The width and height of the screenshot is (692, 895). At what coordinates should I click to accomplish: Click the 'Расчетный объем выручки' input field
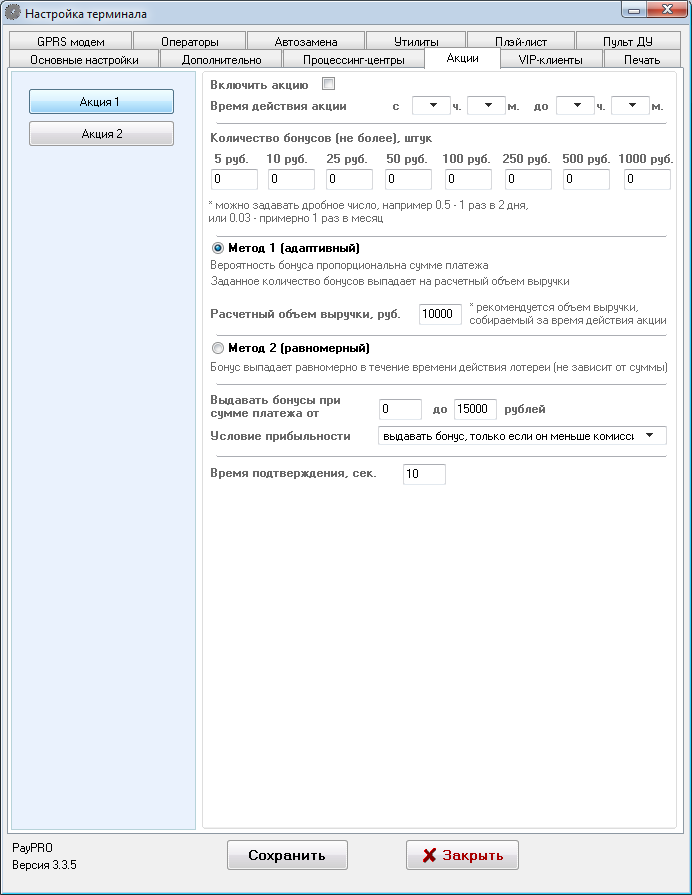click(x=440, y=314)
